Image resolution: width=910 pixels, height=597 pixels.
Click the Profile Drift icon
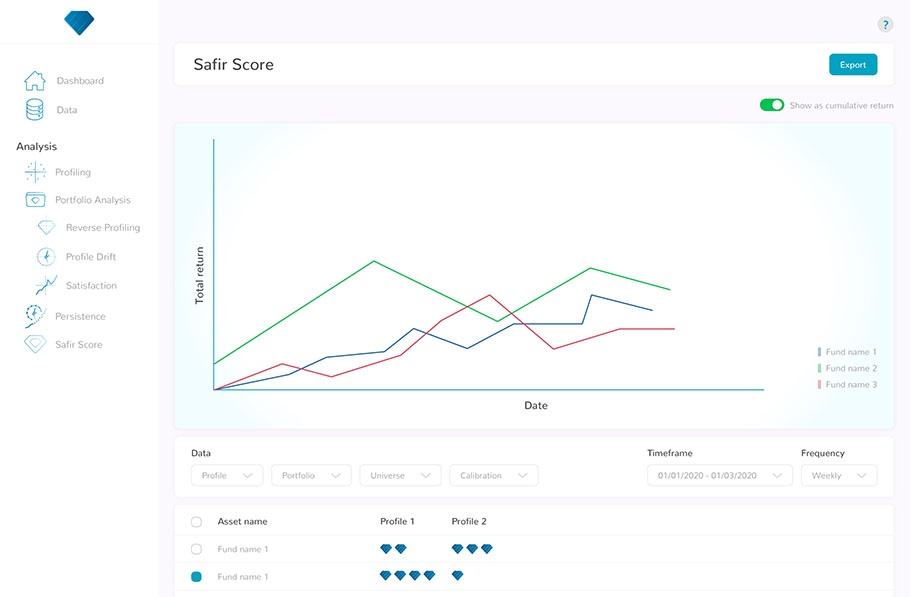point(46,257)
